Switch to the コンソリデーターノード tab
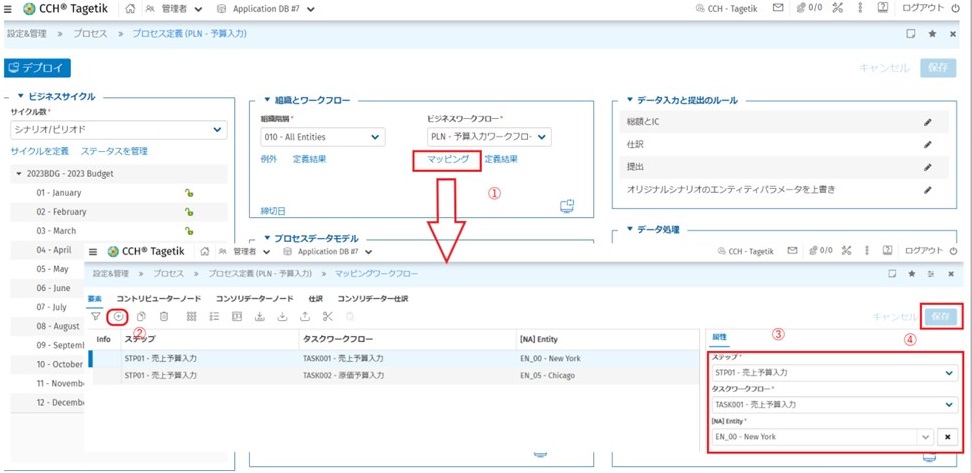The image size is (972, 473). (254, 298)
